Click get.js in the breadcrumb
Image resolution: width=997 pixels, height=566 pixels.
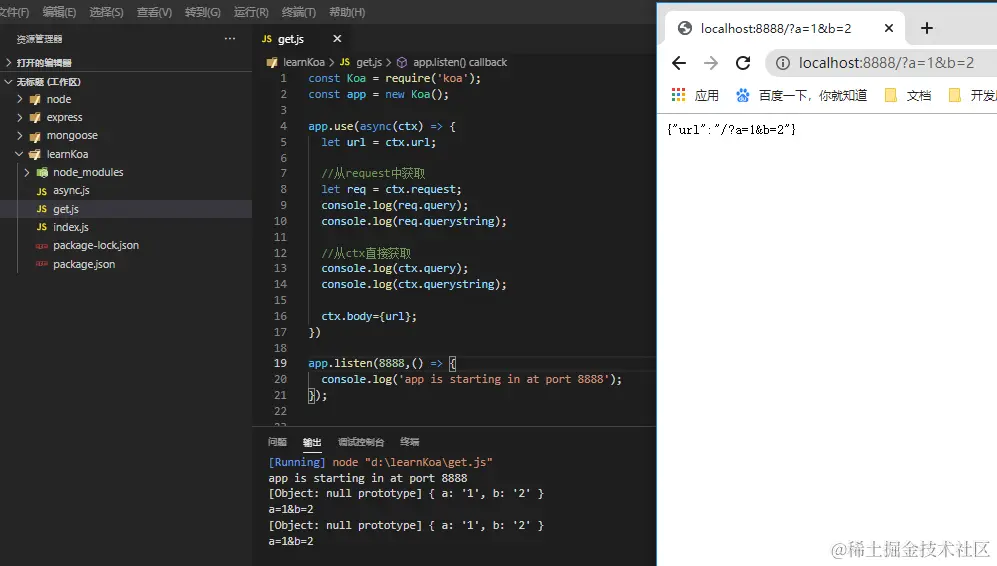click(369, 62)
